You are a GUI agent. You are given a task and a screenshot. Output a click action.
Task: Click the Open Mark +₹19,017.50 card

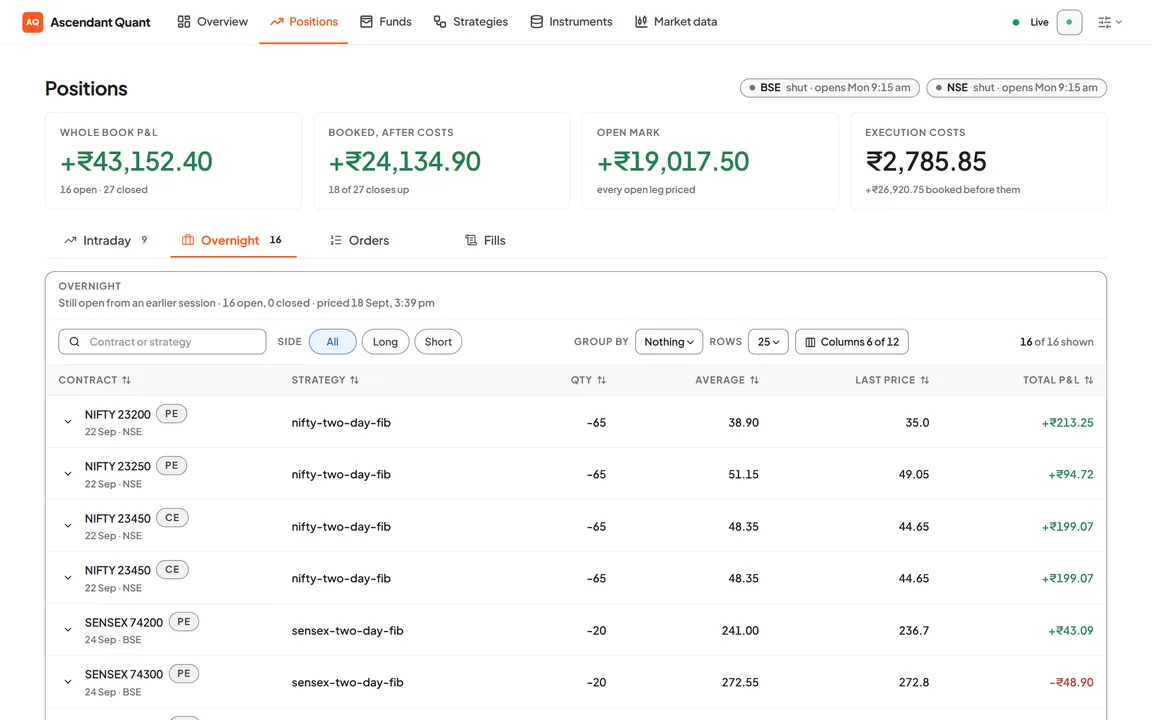(710, 161)
